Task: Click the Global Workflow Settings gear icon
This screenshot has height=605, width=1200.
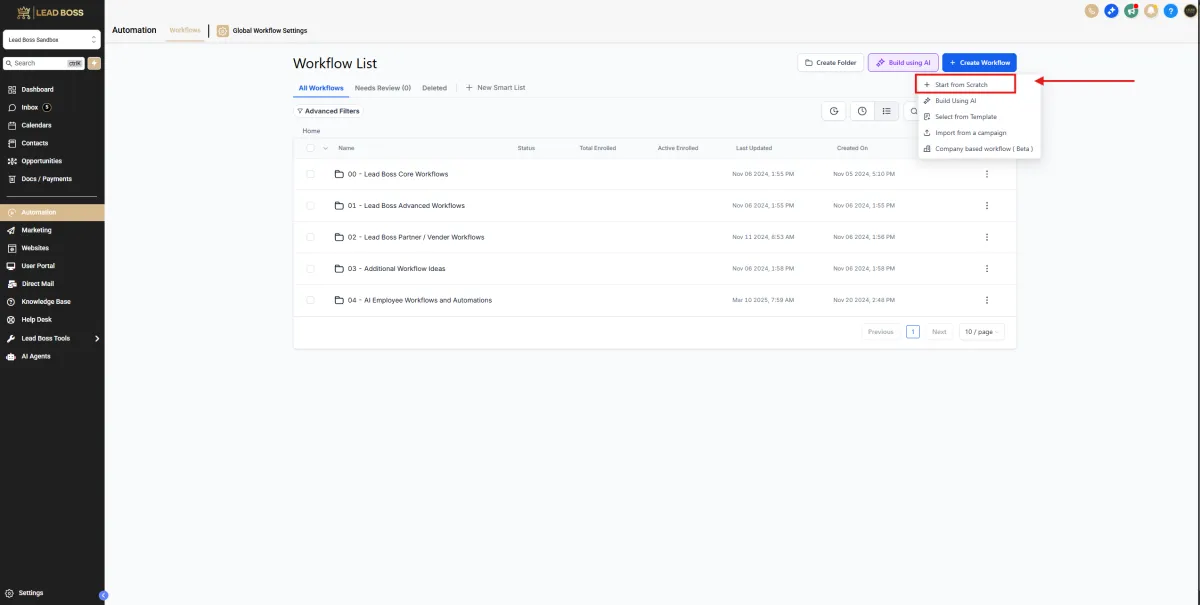Action: tap(223, 31)
